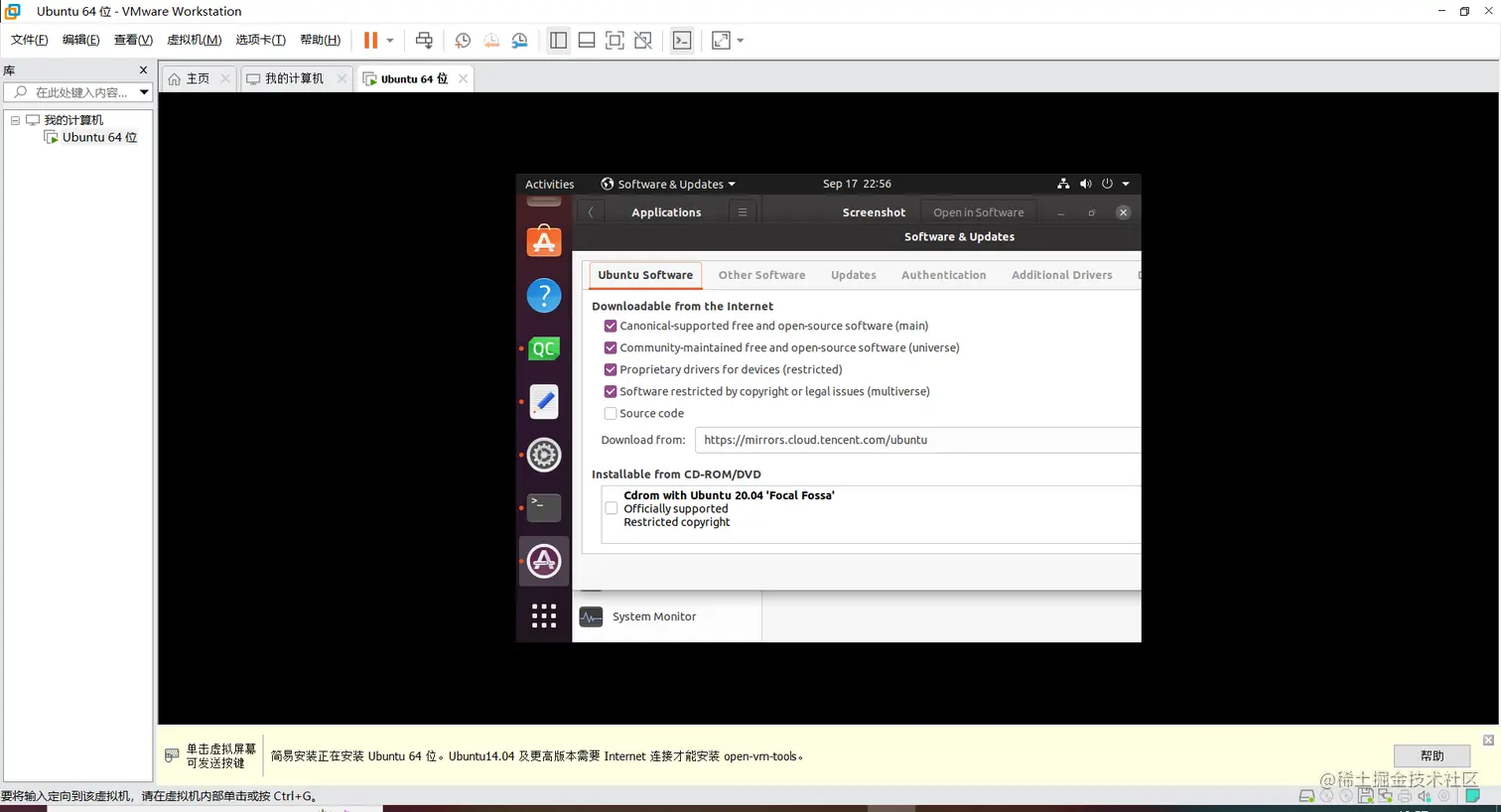The image size is (1501, 812).
Task: Click the stretch guest display icon
Action: tap(721, 41)
